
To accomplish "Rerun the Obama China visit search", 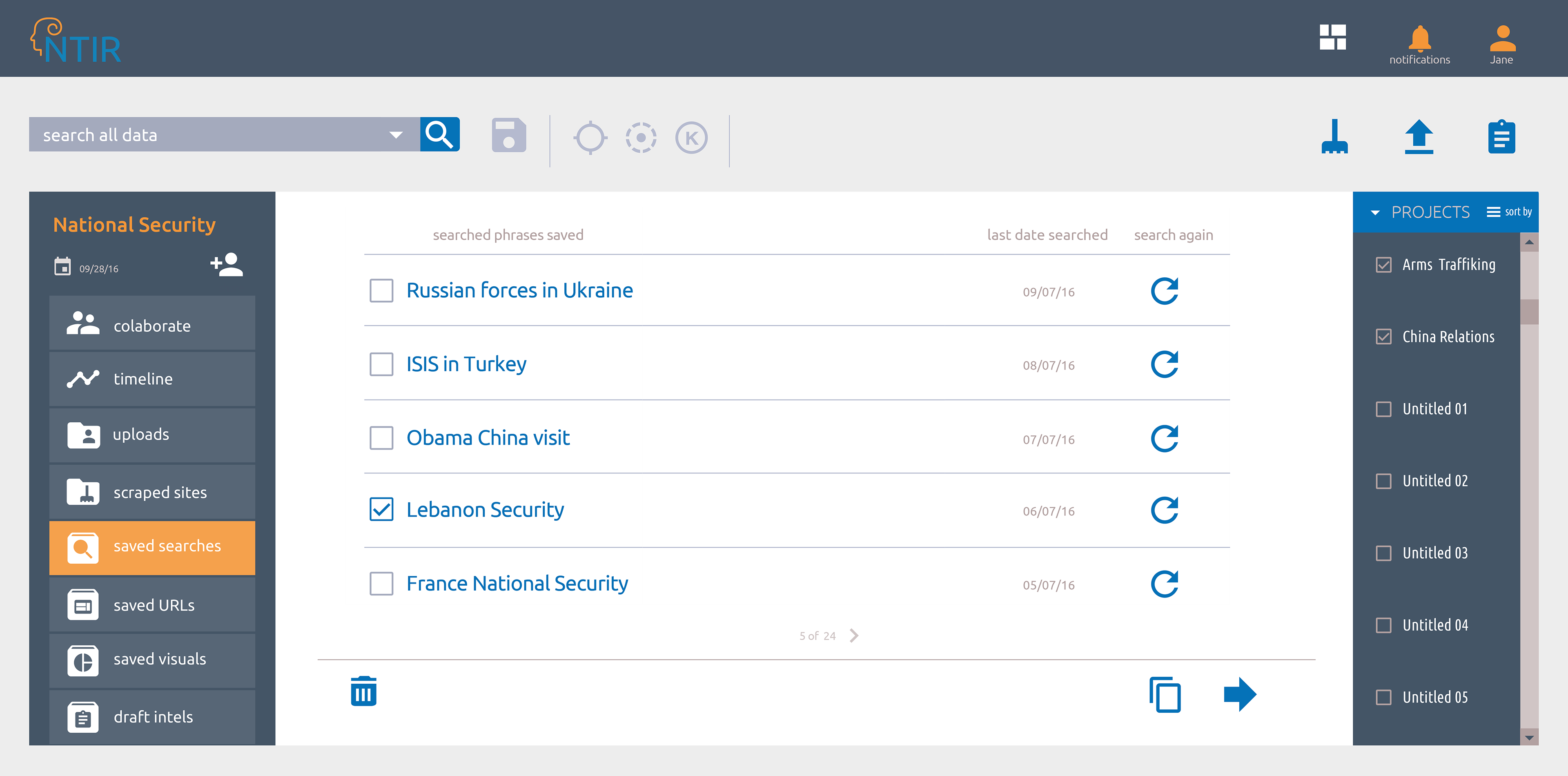I will [1165, 438].
